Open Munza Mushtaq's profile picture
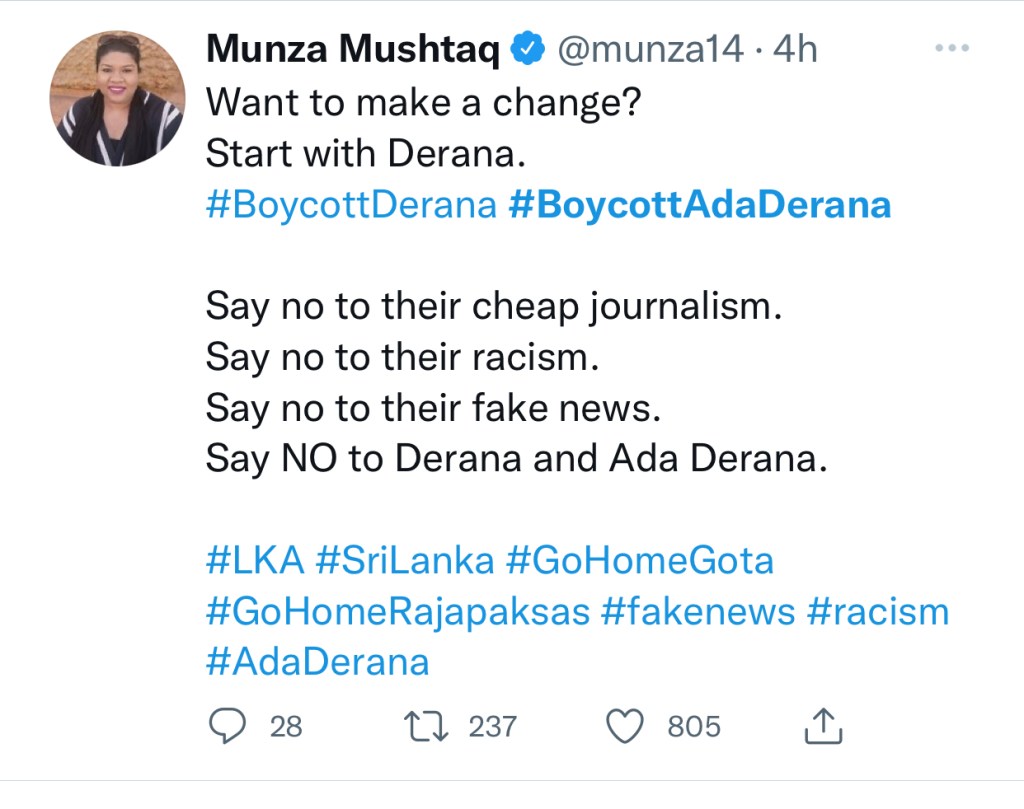 tap(118, 98)
